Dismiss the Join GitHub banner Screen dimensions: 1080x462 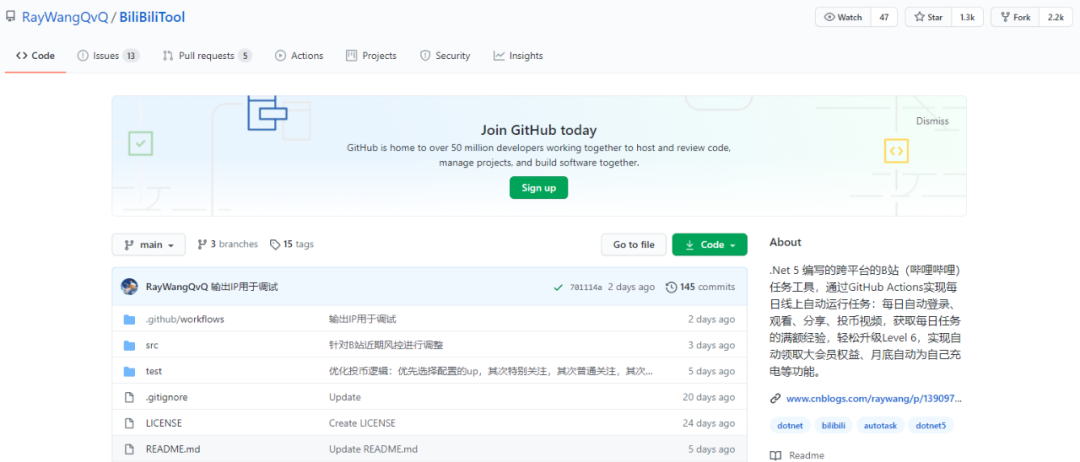(932, 121)
